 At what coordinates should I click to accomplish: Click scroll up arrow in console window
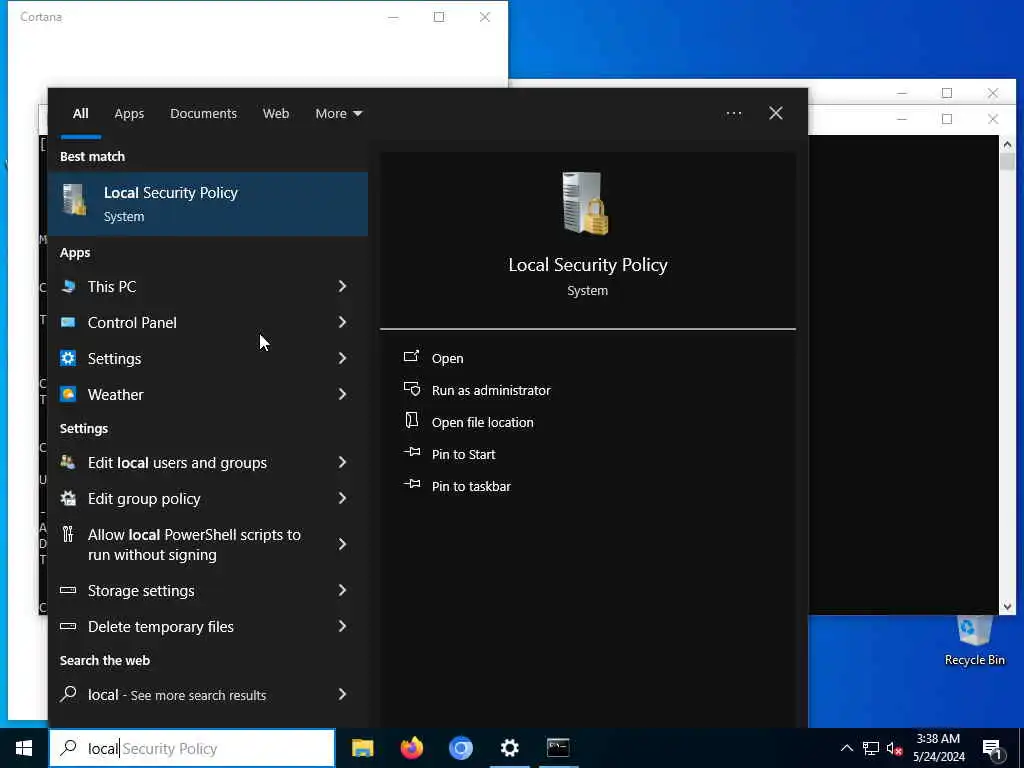[1007, 144]
